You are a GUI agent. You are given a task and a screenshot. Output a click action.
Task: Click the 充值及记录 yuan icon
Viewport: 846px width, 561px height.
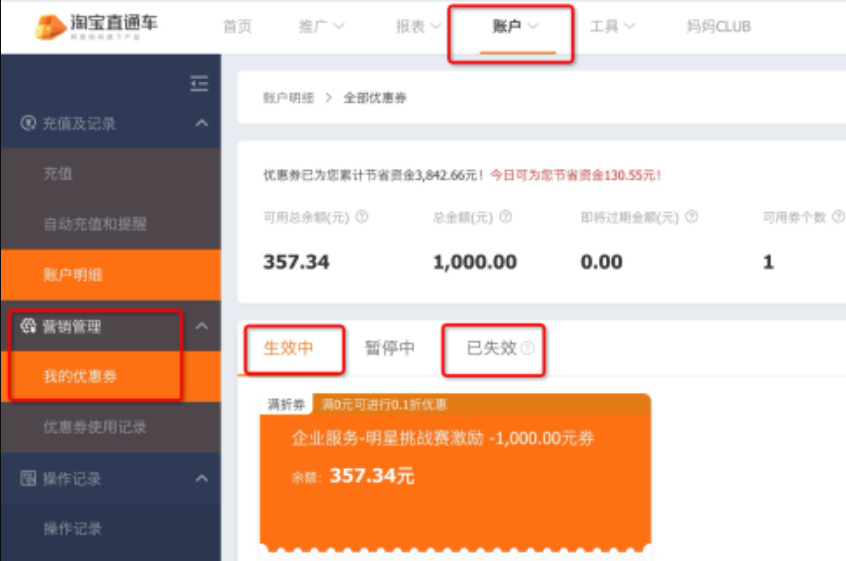[28, 123]
